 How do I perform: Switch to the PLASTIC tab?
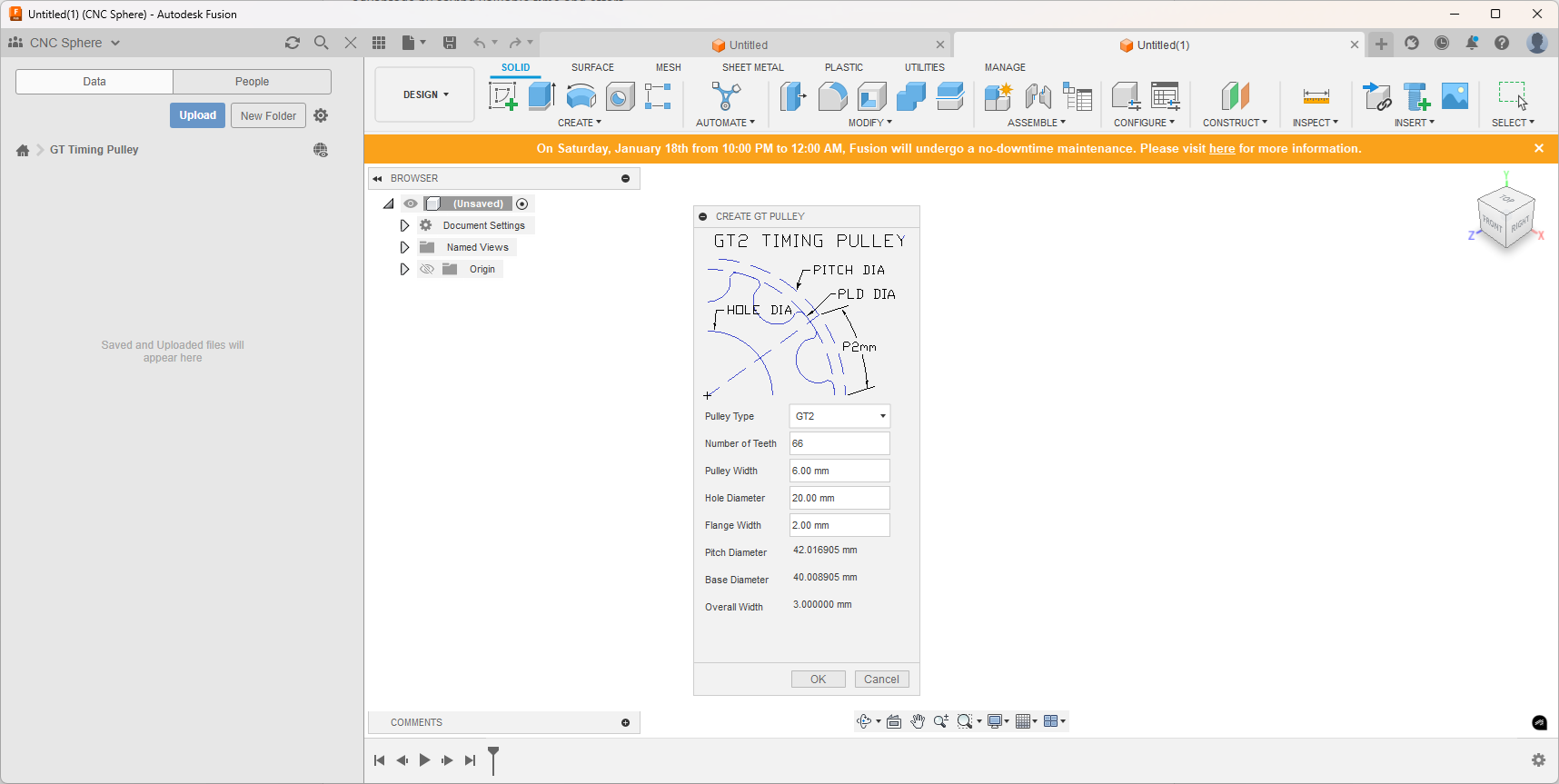pyautogui.click(x=844, y=67)
